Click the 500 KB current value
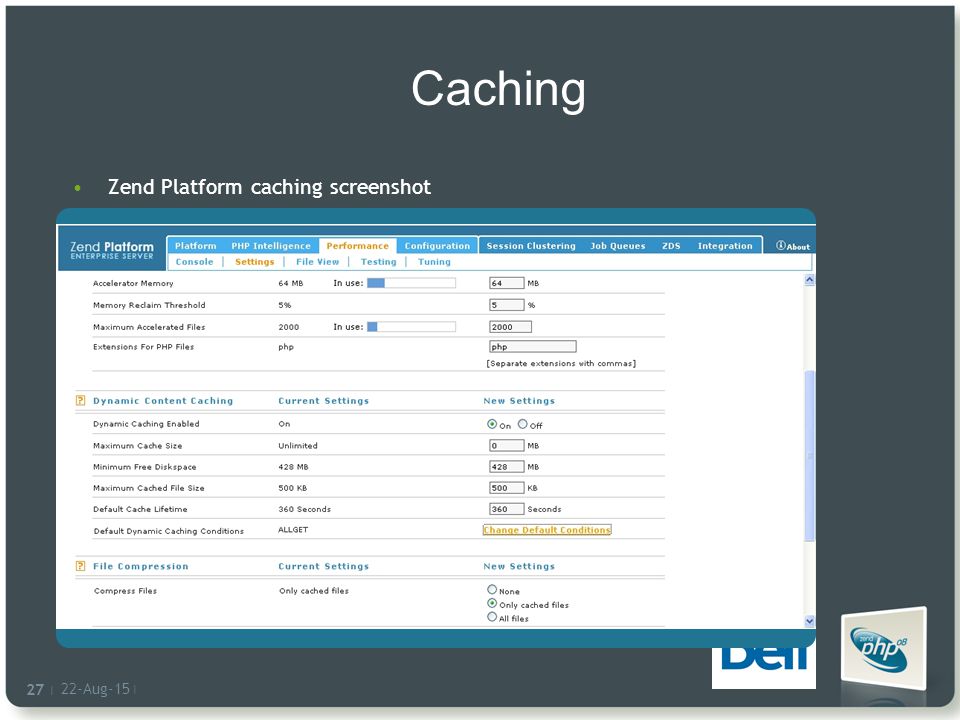Viewport: 960px width, 720px height. point(292,488)
